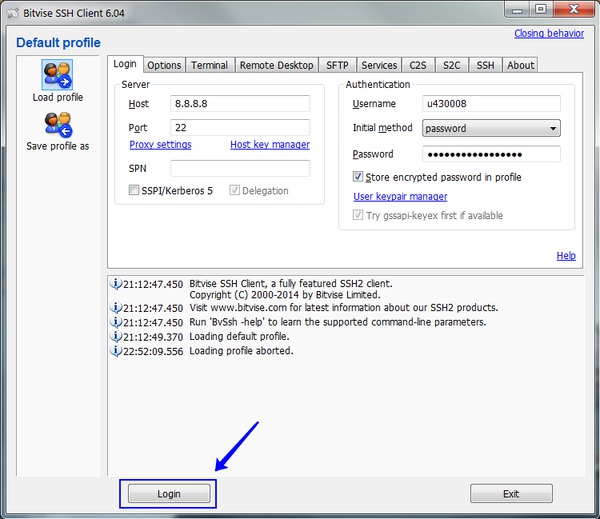
Task: Toggle Try gssapi-keyex first if available
Action: click(x=357, y=214)
